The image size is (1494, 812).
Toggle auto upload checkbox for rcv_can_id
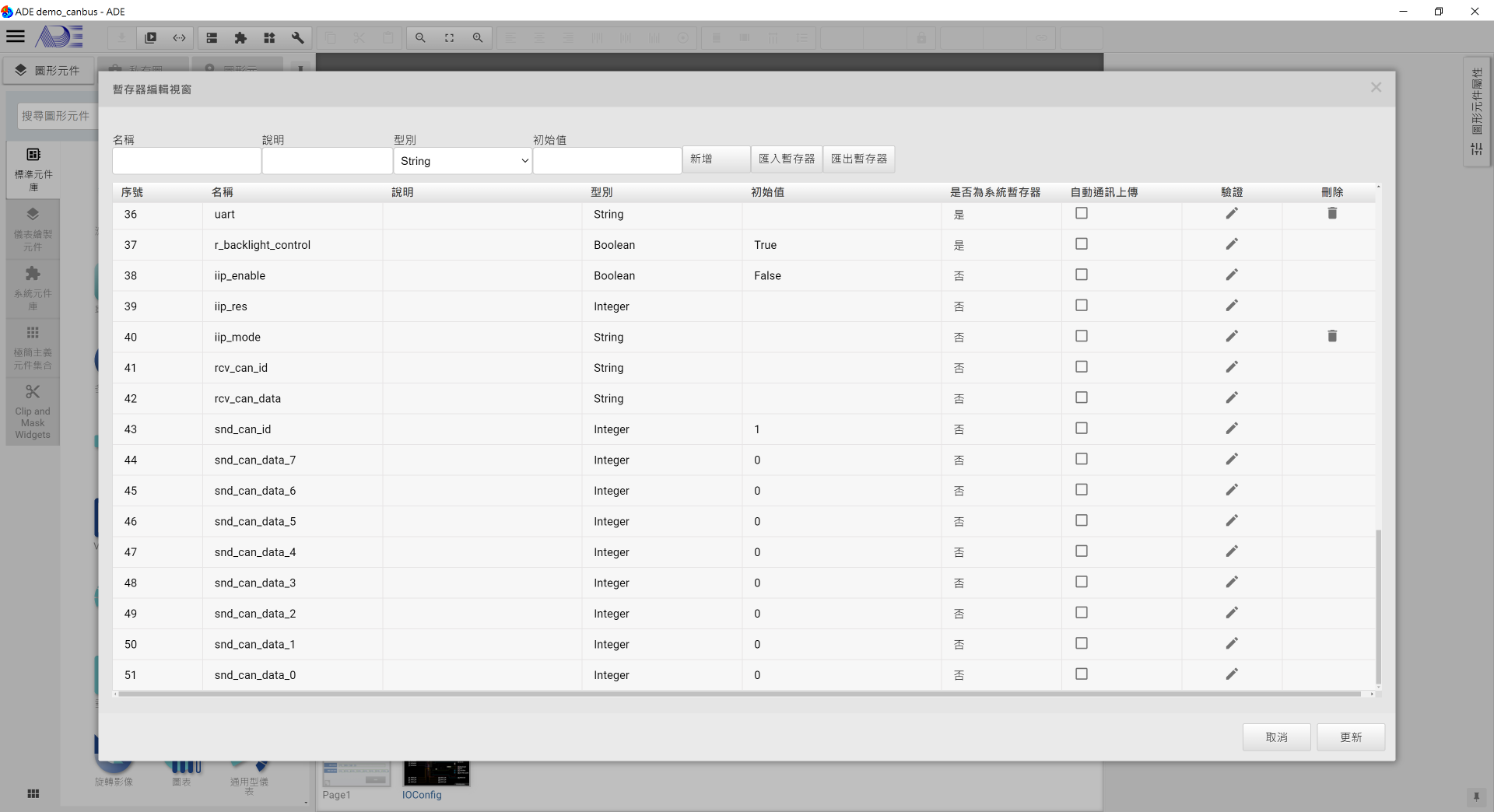pyautogui.click(x=1081, y=367)
